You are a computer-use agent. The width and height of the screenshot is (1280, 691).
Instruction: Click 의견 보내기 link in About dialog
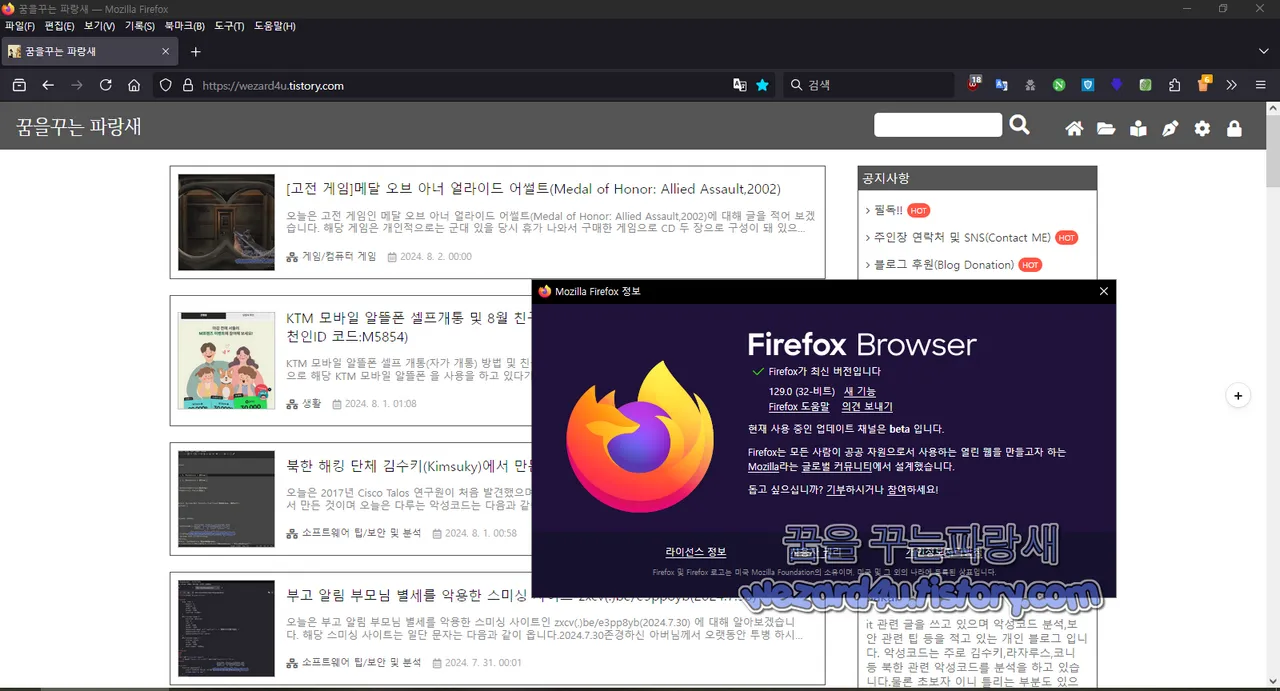click(x=867, y=407)
